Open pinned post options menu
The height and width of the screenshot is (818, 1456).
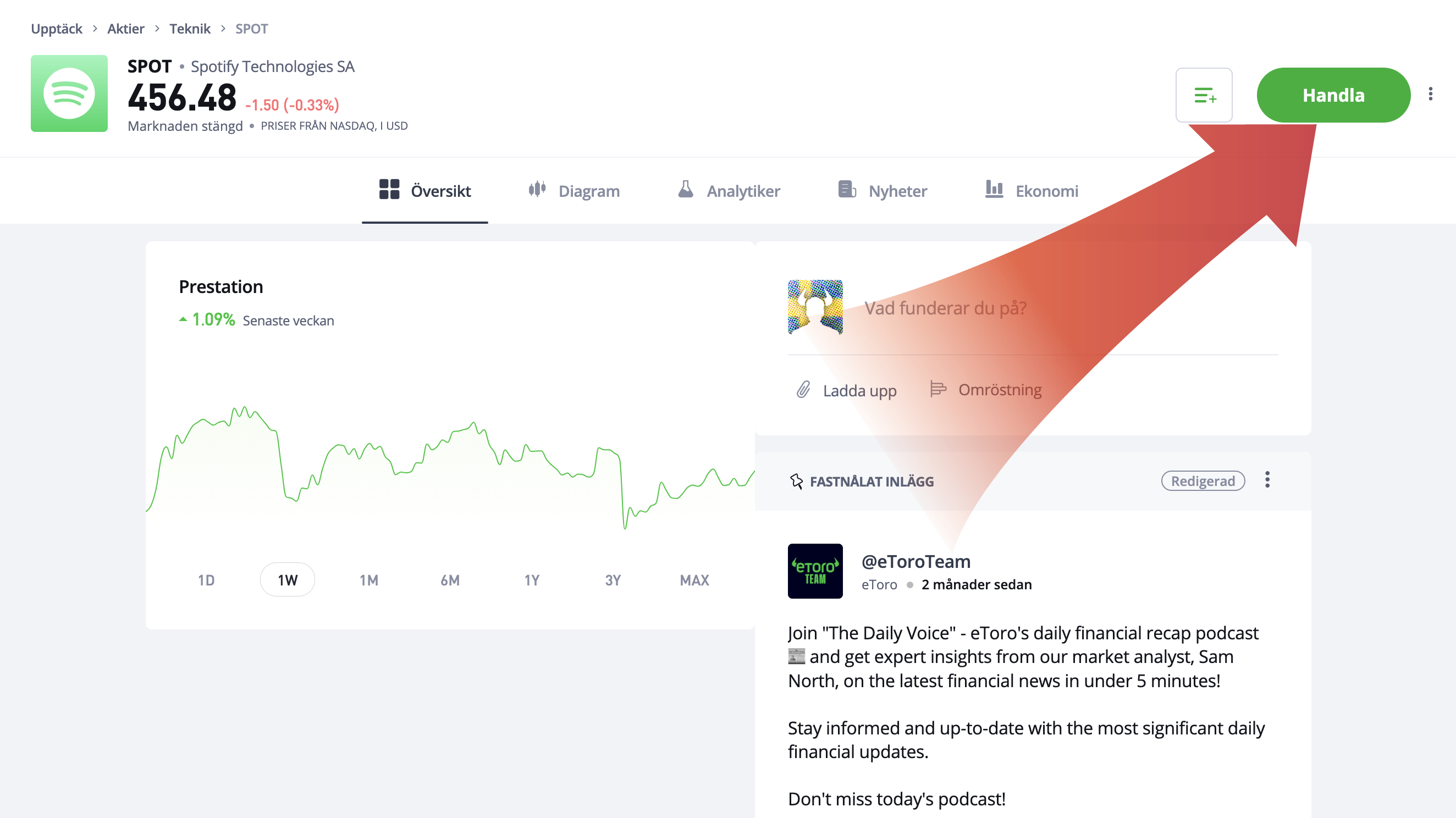(x=1267, y=480)
